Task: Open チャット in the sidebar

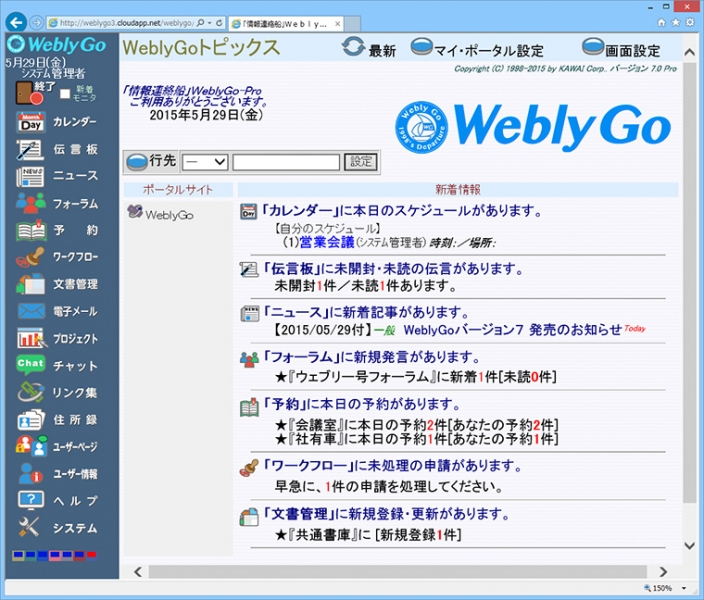Action: pos(57,365)
